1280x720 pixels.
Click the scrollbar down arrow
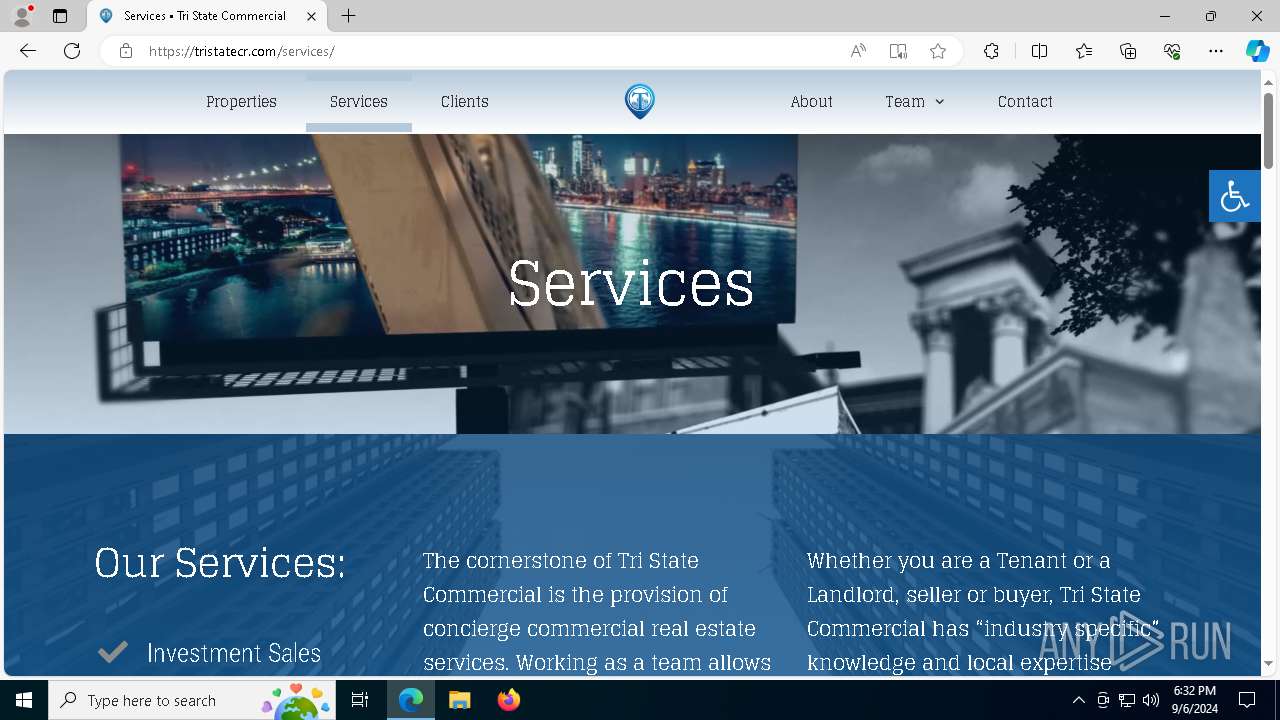pyautogui.click(x=1268, y=663)
